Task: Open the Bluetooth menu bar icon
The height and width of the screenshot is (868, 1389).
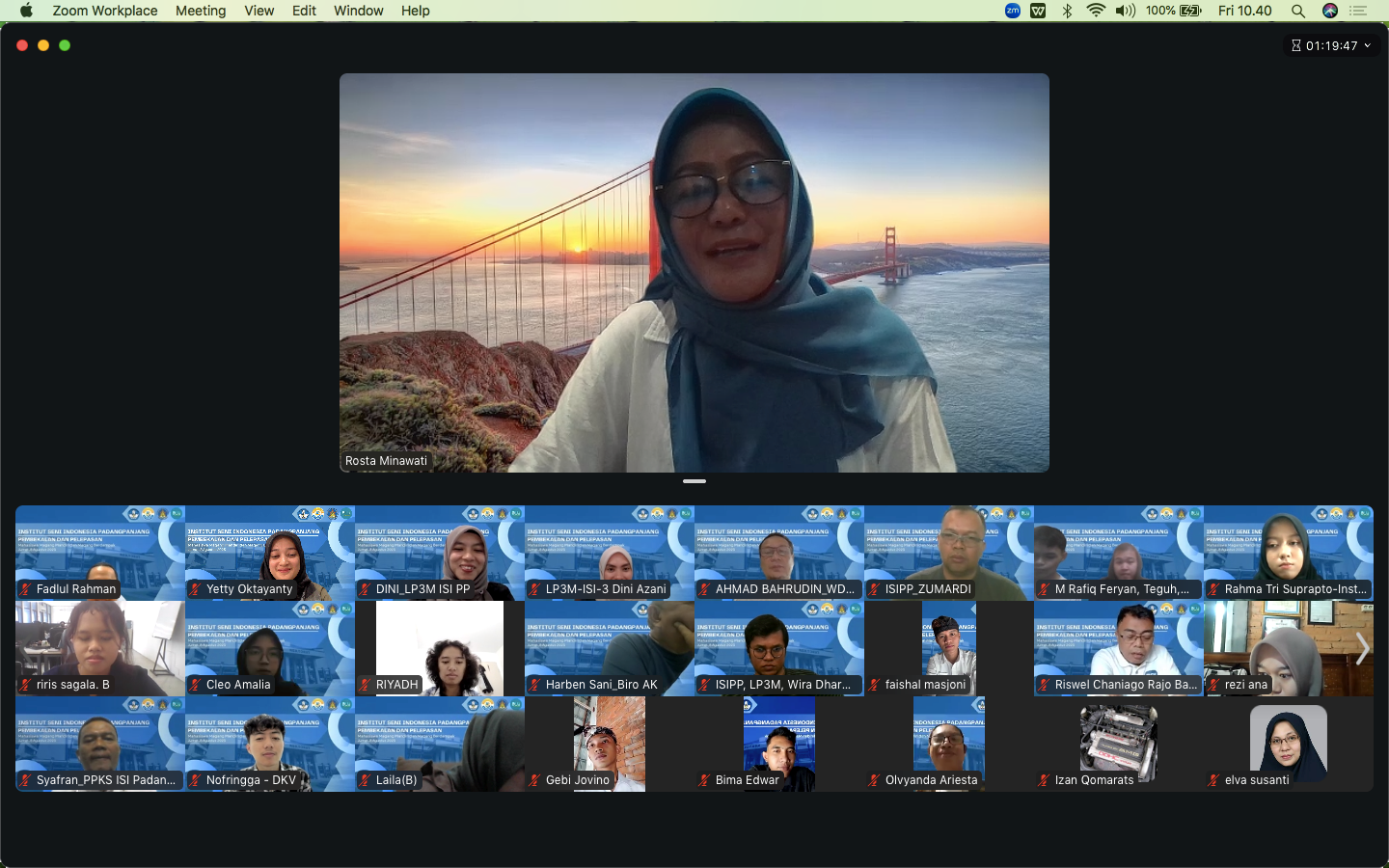Action: tap(1067, 11)
